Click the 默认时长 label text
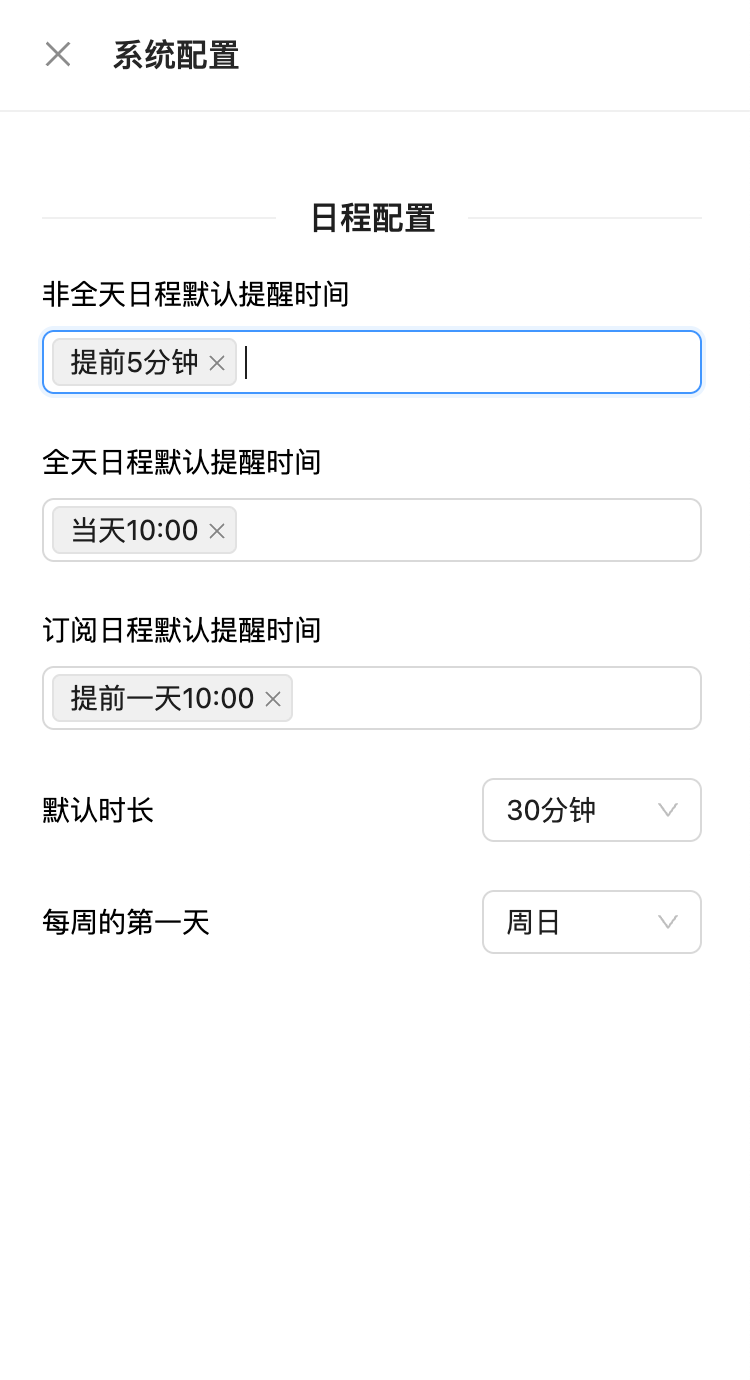The height and width of the screenshot is (1380, 750). click(x=98, y=810)
